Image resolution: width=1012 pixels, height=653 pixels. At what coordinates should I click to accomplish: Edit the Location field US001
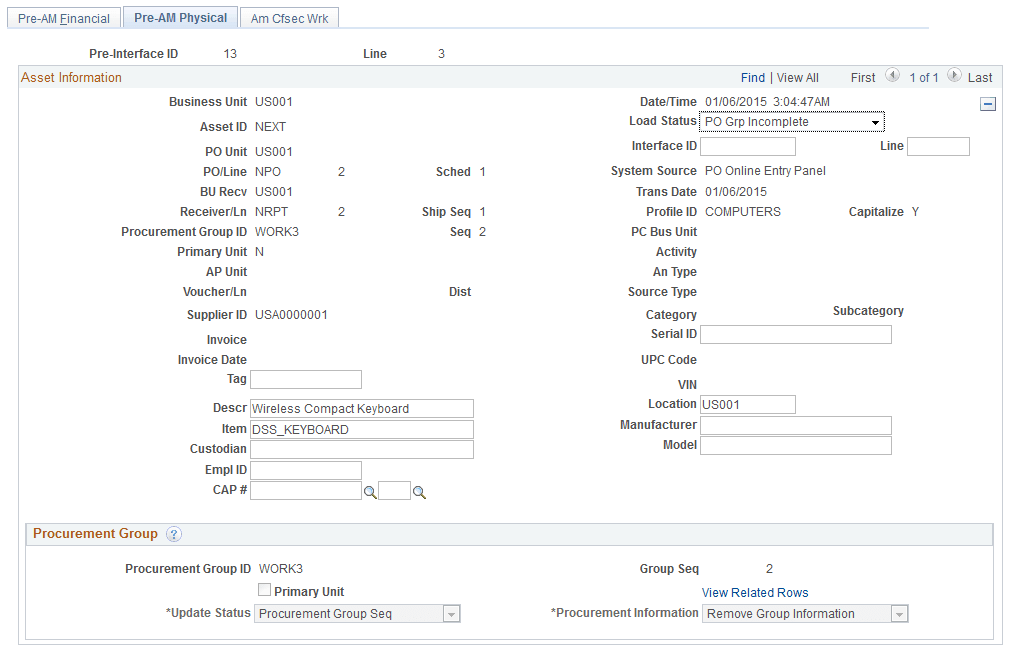pyautogui.click(x=748, y=405)
